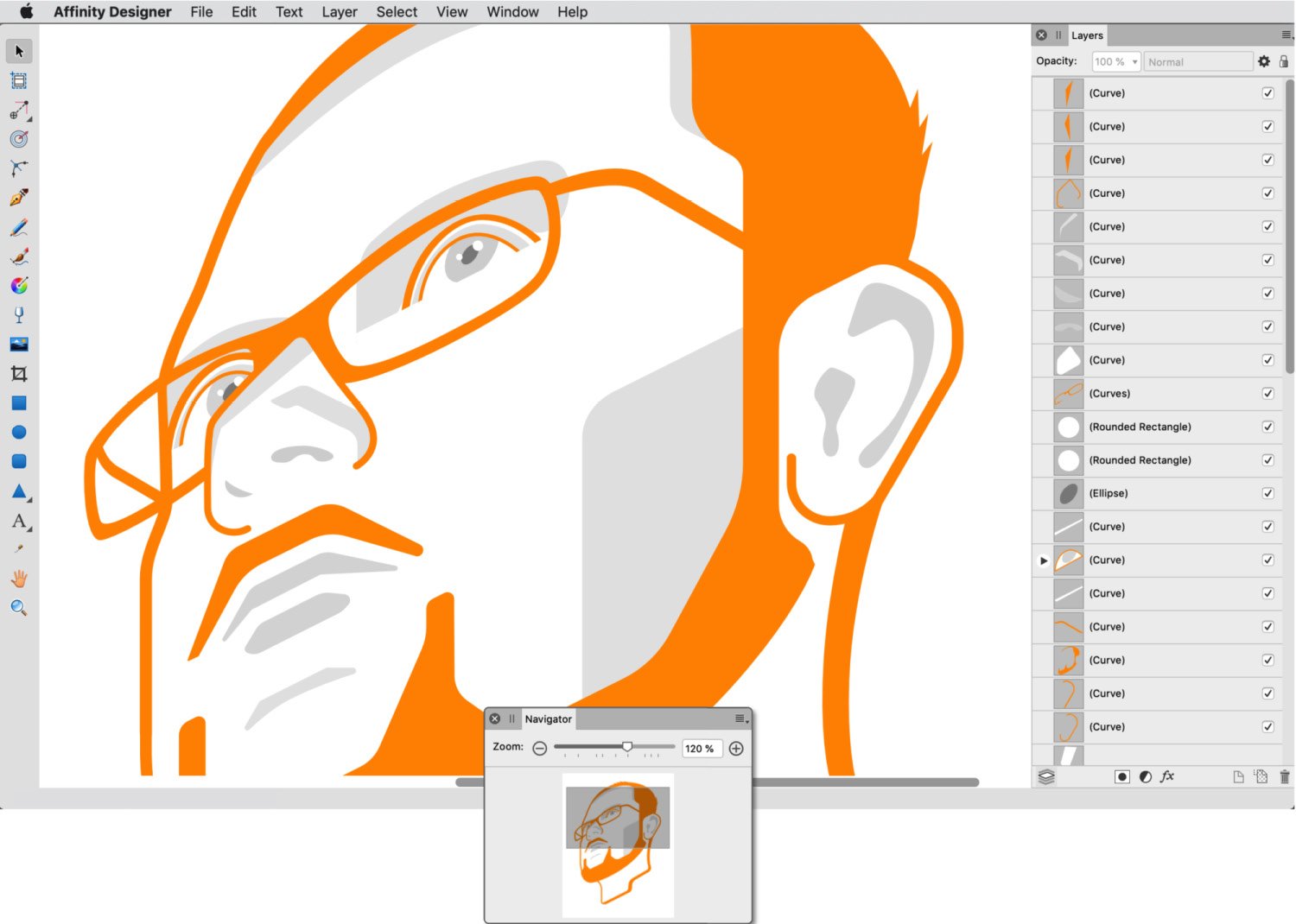This screenshot has width=1296, height=924.
Task: Toggle visibility checkbox of (Ellipse) layer
Action: [x=1267, y=494]
